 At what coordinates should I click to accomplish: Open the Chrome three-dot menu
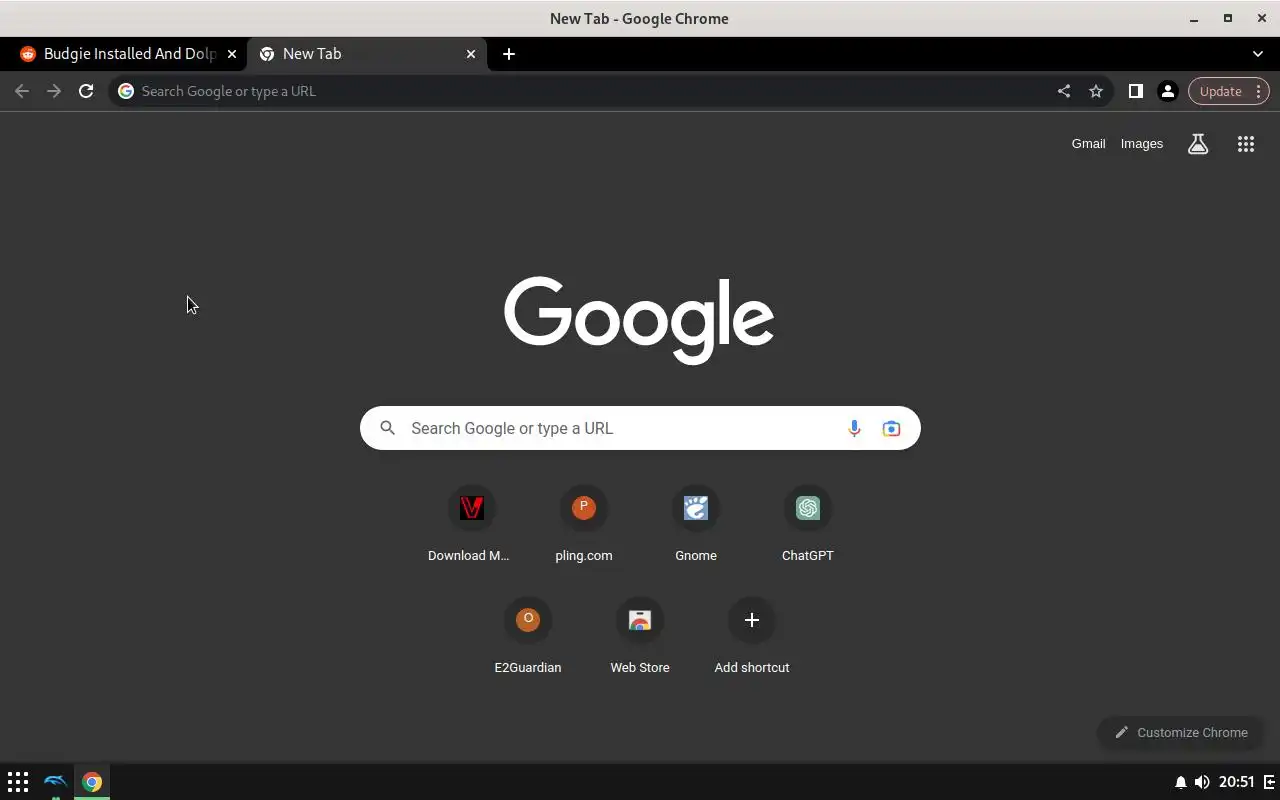coord(1258,91)
